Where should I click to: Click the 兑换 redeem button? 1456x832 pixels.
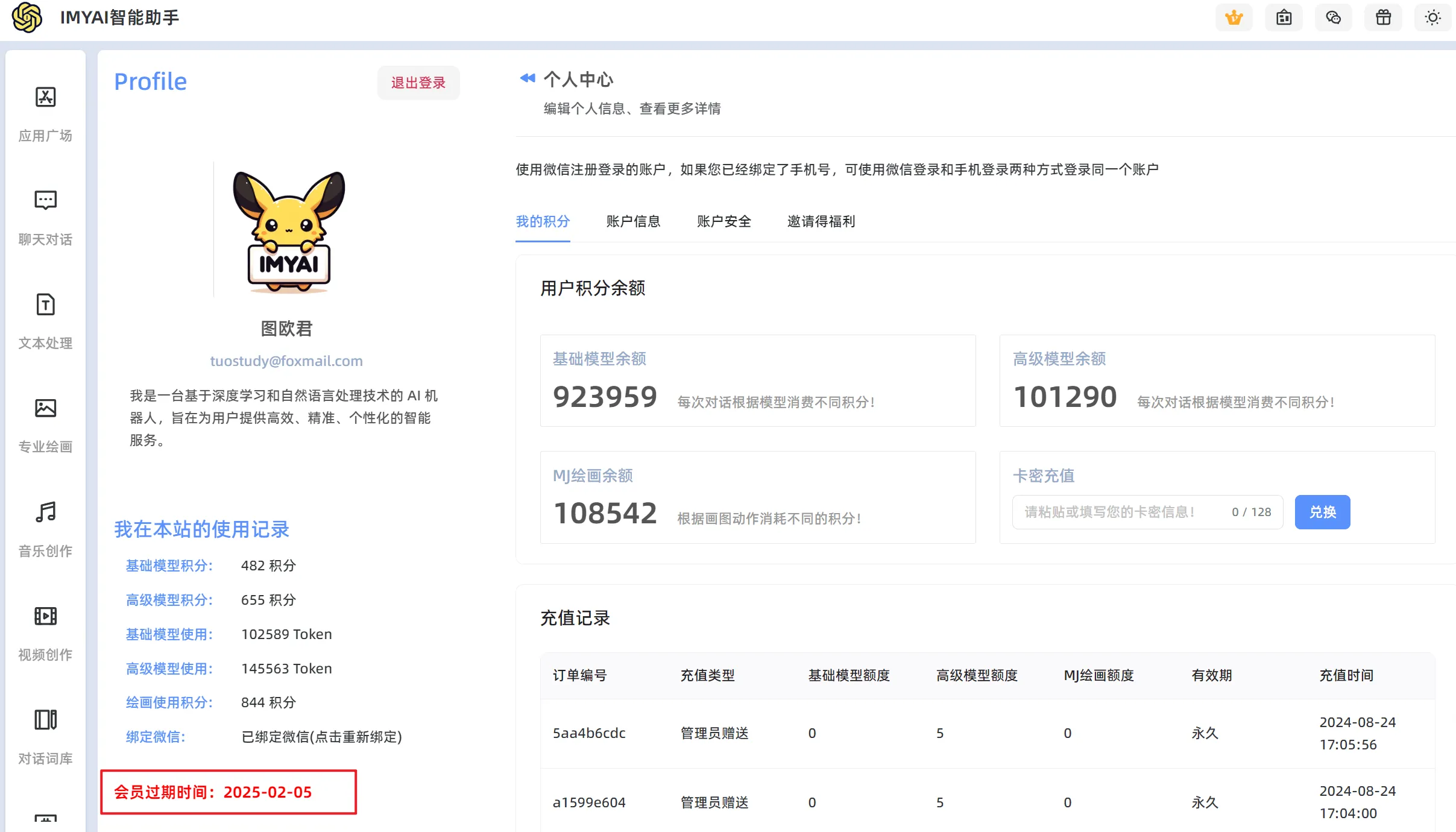[x=1322, y=512]
